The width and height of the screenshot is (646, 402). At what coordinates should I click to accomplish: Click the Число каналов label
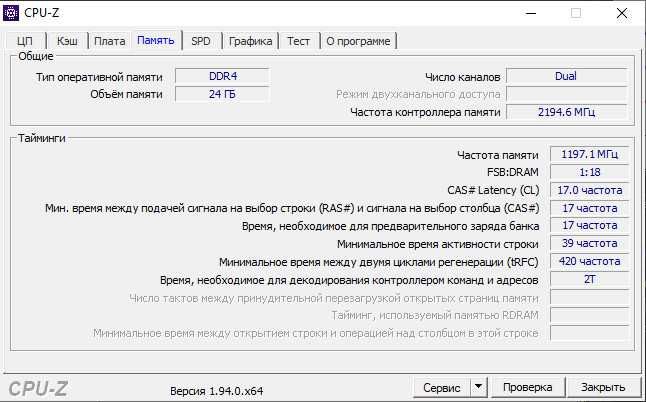[462, 77]
